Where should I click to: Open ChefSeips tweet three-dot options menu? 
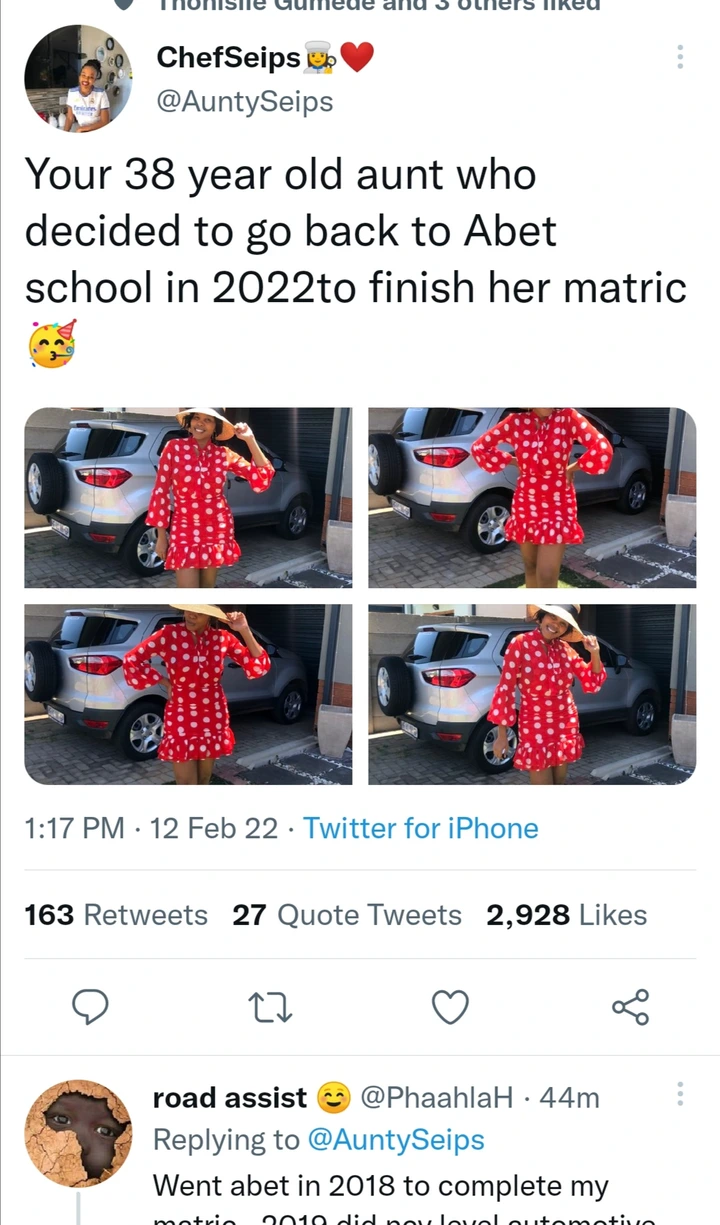point(680,57)
